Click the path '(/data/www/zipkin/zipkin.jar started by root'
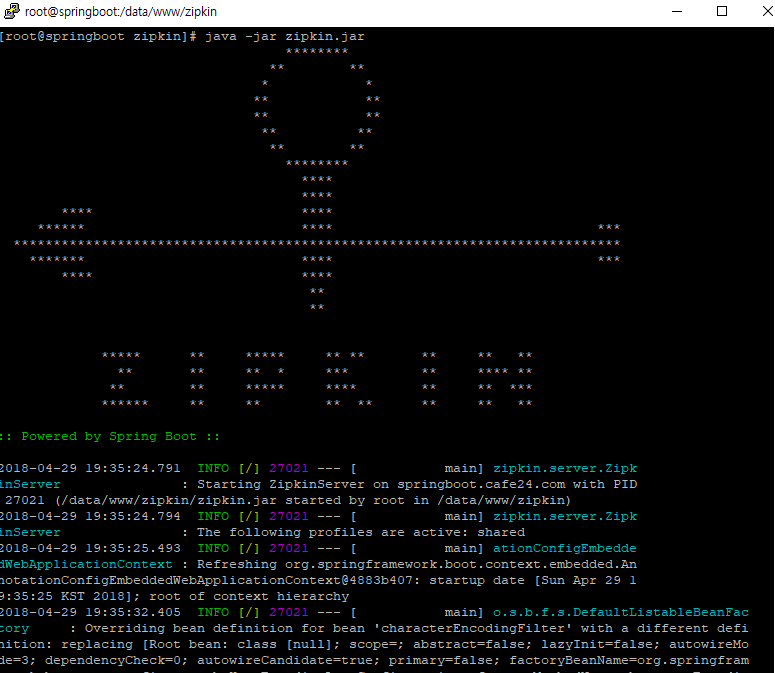 pyautogui.click(x=231, y=501)
